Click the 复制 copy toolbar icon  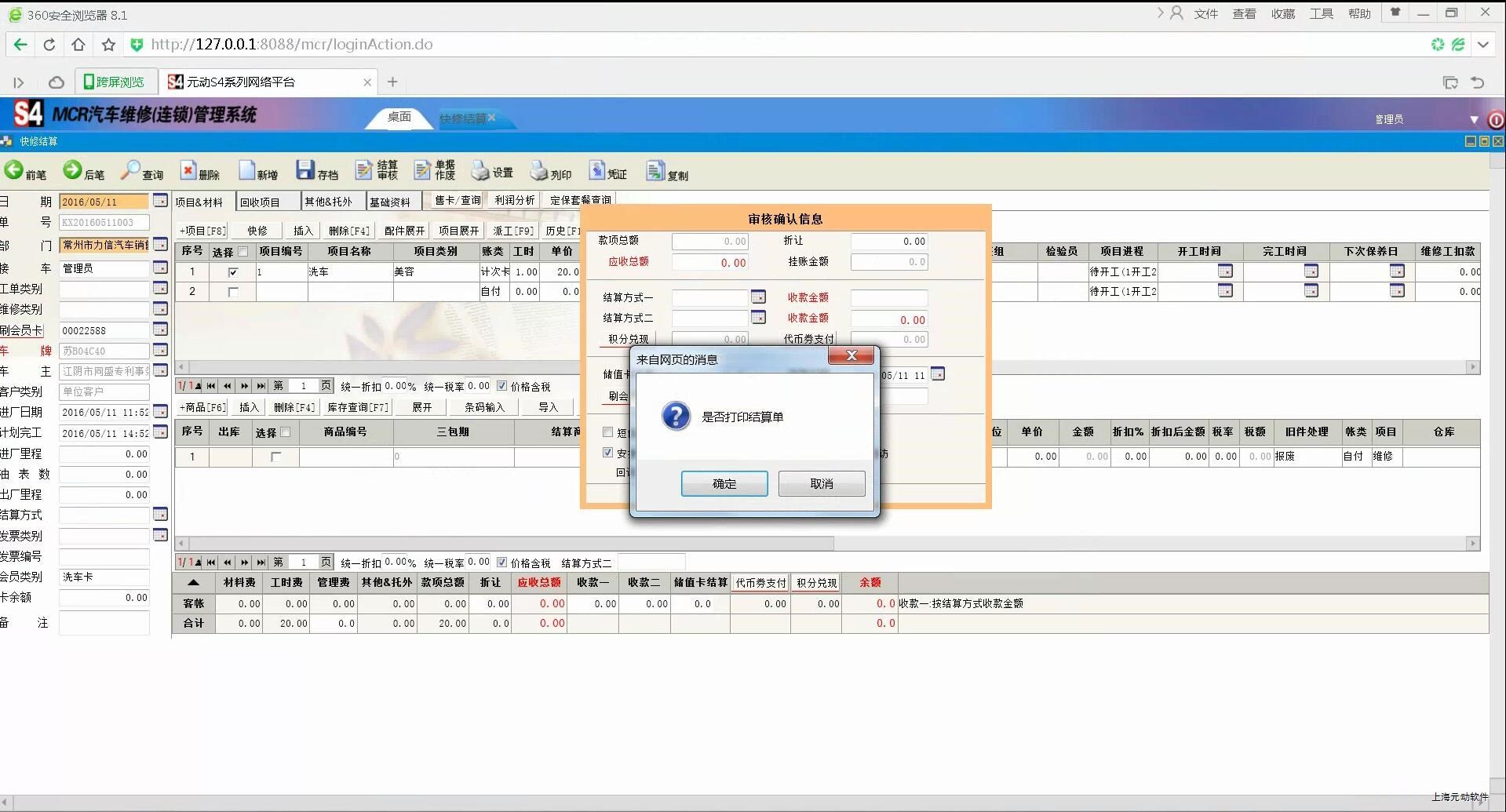pyautogui.click(x=655, y=170)
